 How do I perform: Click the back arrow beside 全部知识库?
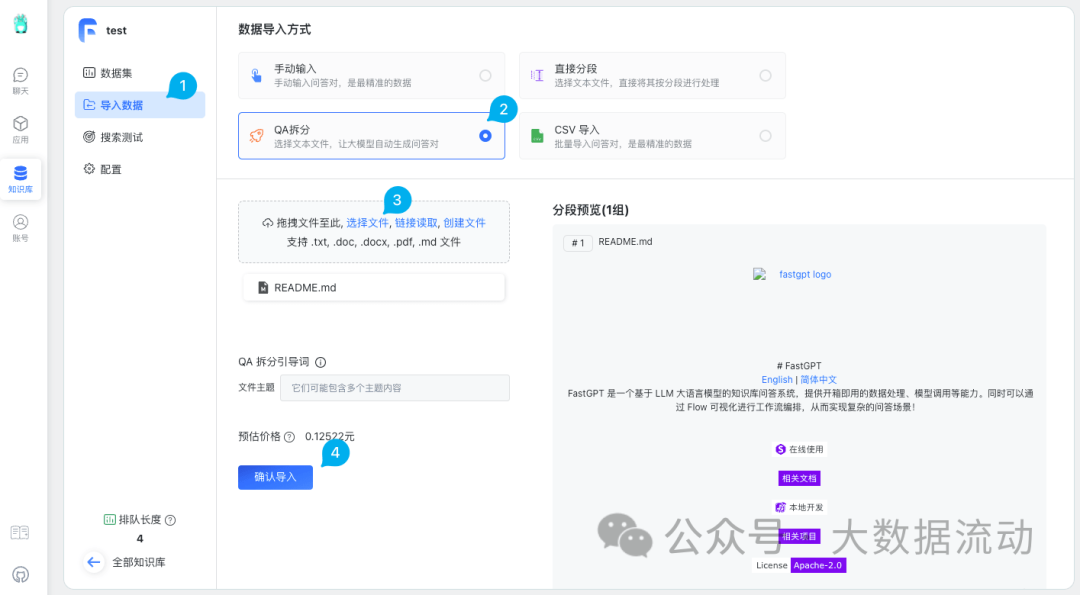(94, 562)
